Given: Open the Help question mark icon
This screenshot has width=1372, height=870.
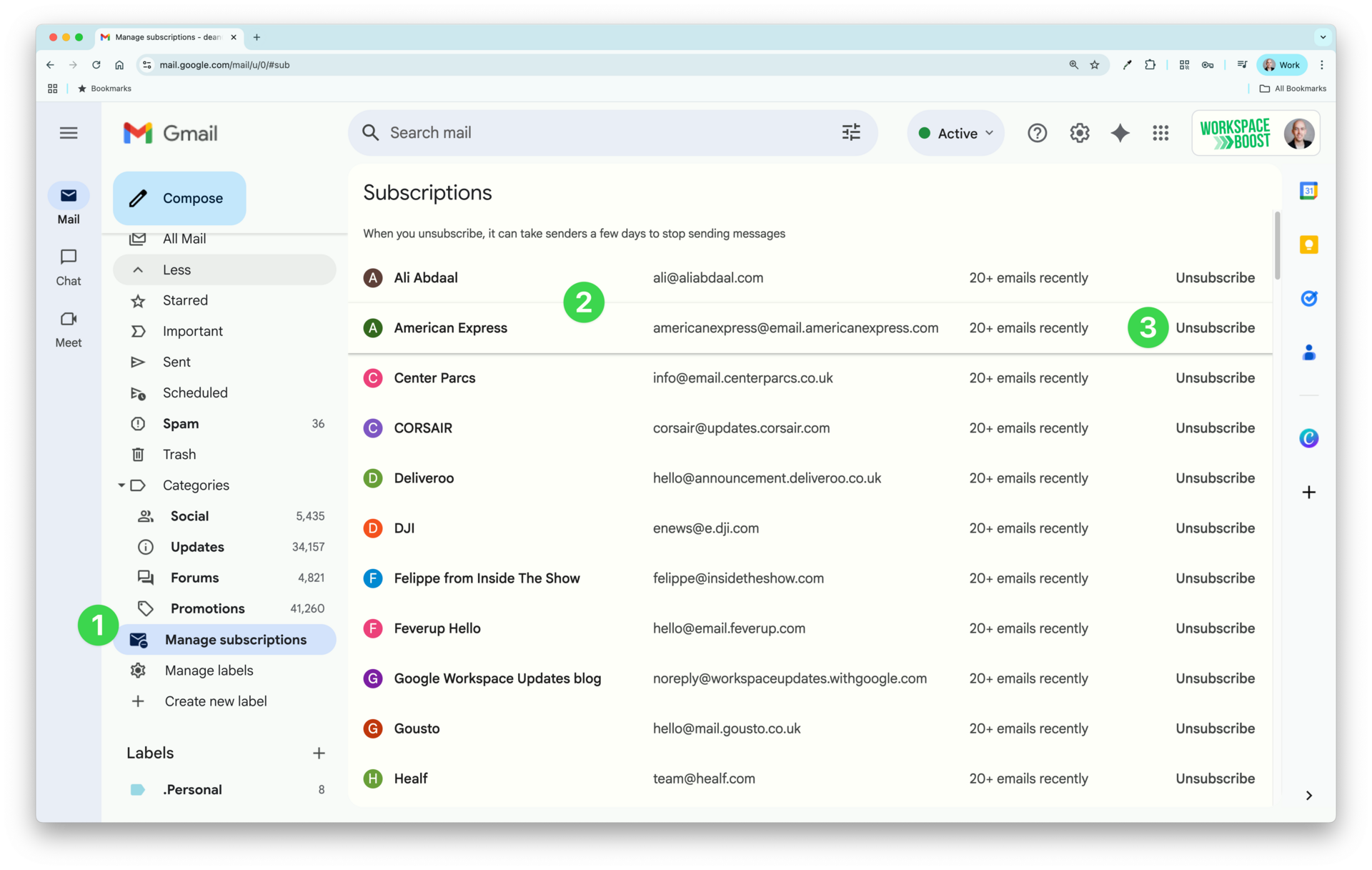Looking at the screenshot, I should 1037,133.
